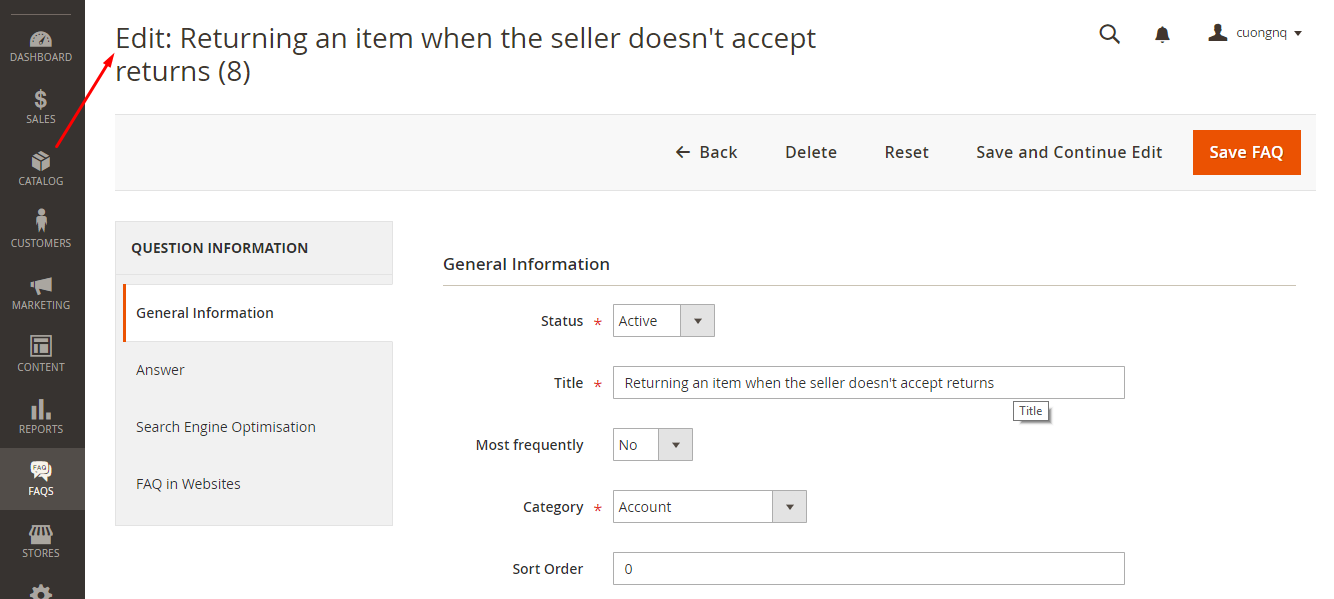The width and height of the screenshot is (1334, 599).
Task: Click into the Title input field
Action: click(x=868, y=383)
